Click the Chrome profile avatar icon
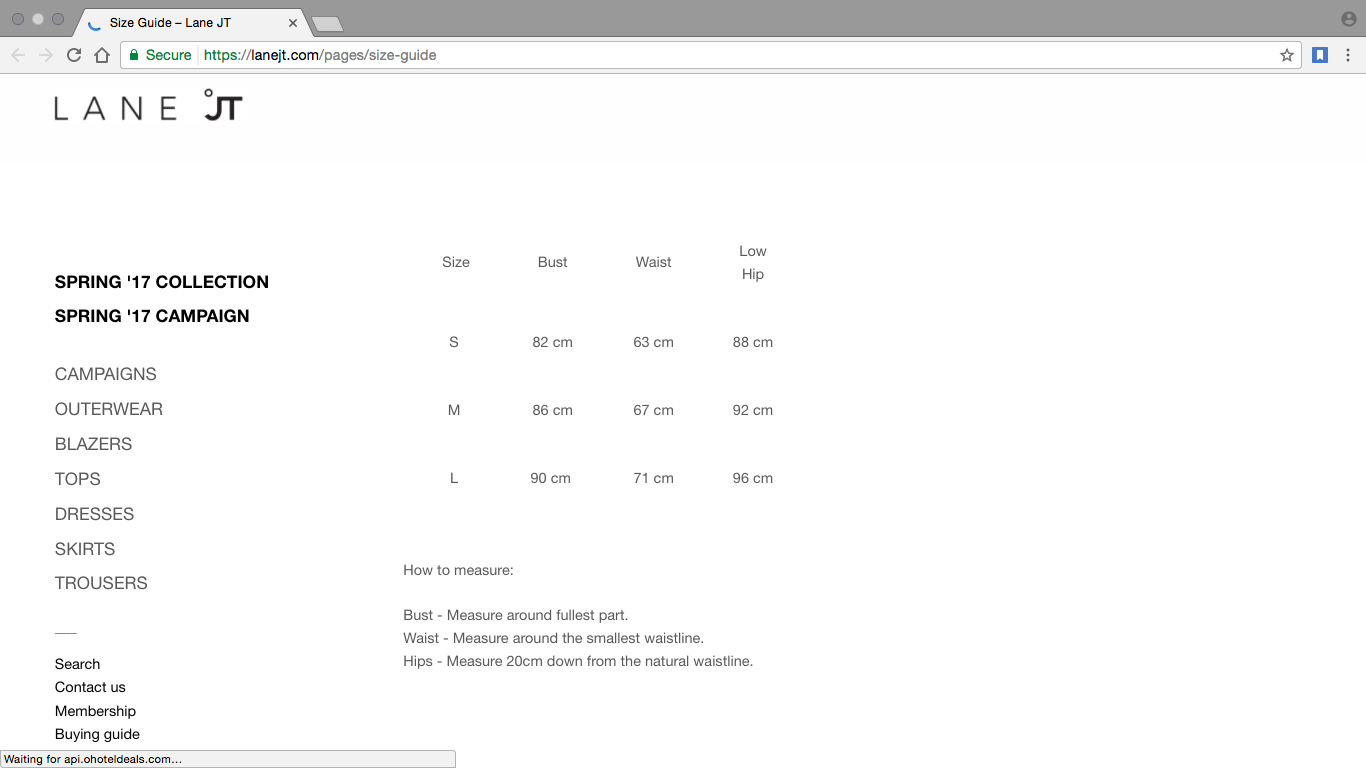1366x768 pixels. [x=1349, y=19]
